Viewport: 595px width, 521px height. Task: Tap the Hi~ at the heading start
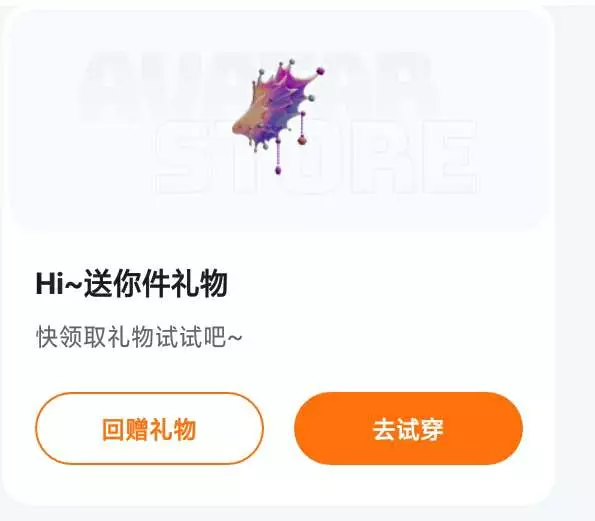pos(59,284)
